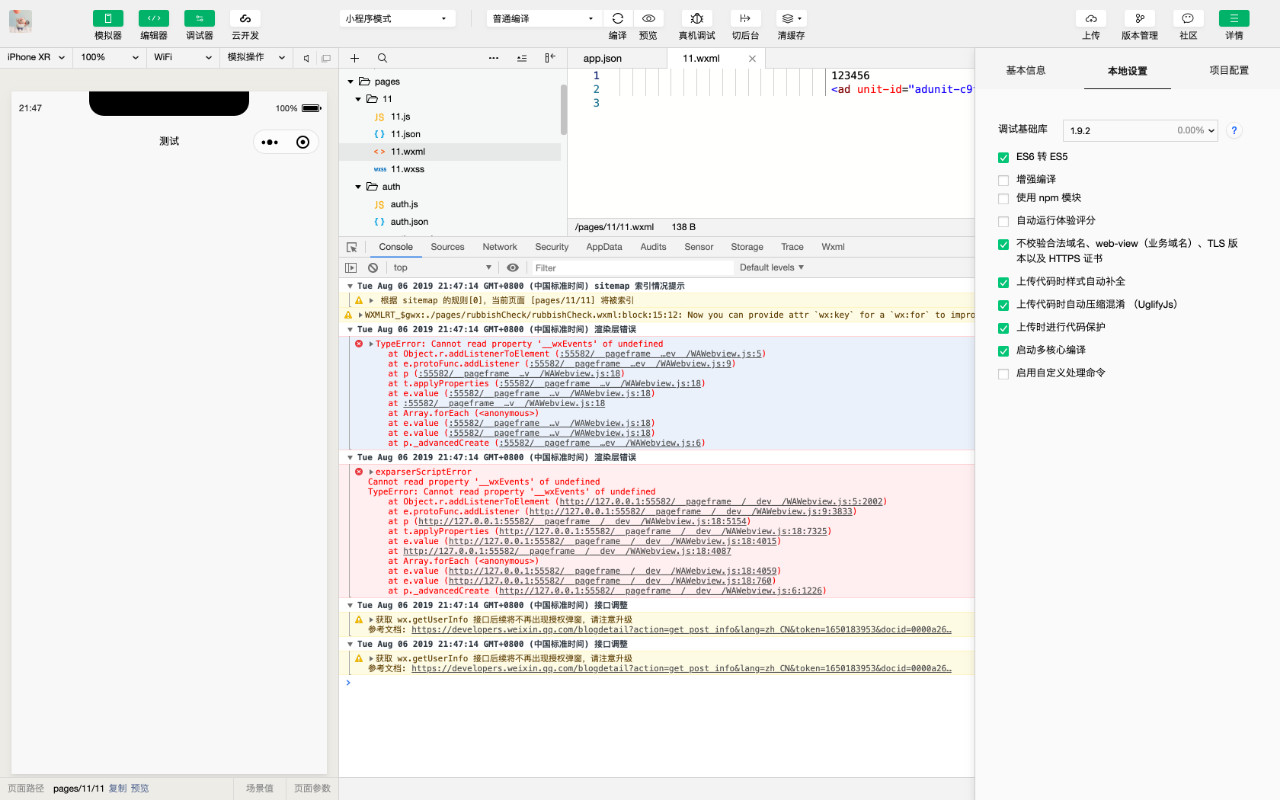Open the 清缓存 clear cache menu
The height and width of the screenshot is (800, 1280).
coord(791,18)
